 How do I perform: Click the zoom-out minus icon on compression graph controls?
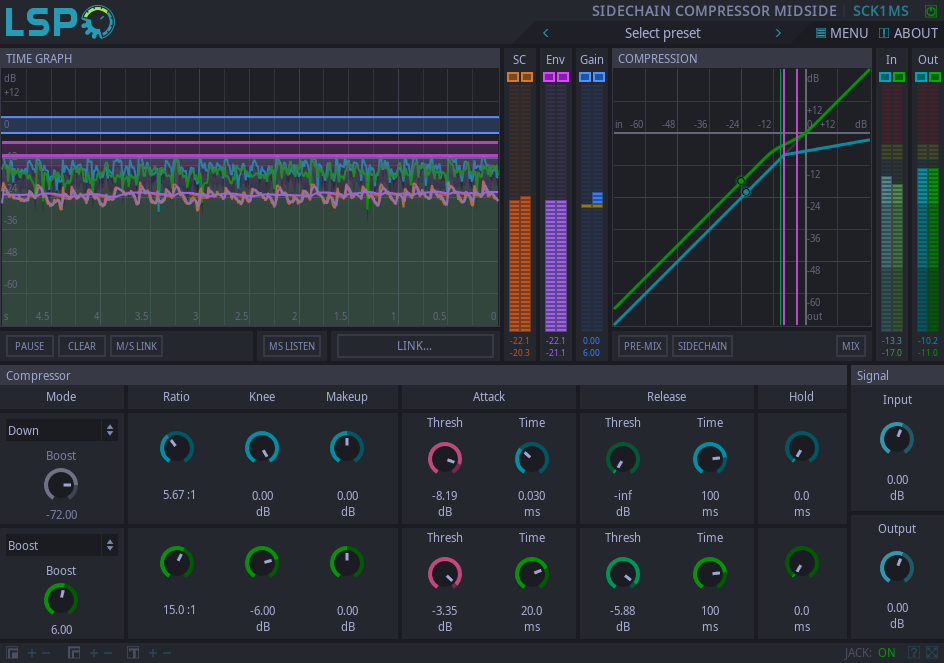[106, 652]
